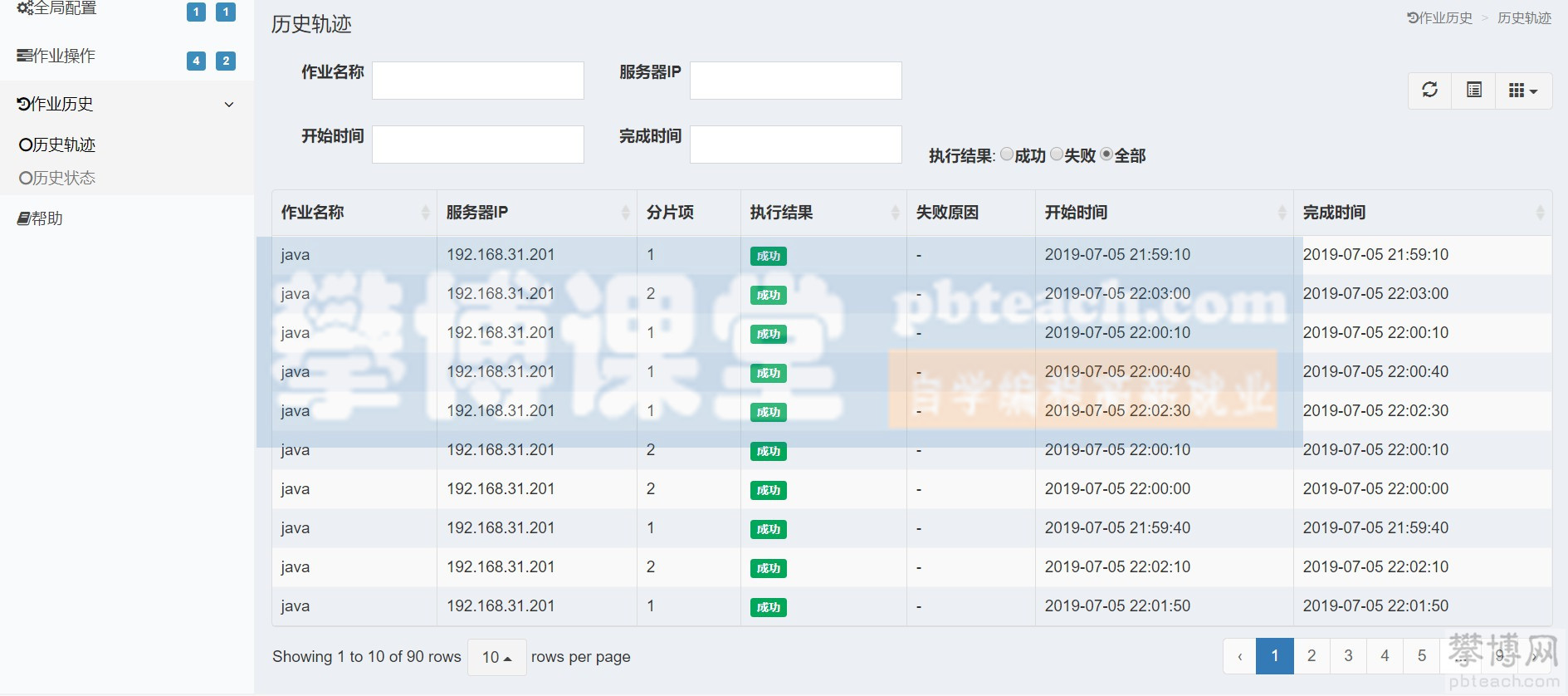The height and width of the screenshot is (696, 1568).
Task: Open 历史状态 in the sidebar
Action: (x=57, y=178)
